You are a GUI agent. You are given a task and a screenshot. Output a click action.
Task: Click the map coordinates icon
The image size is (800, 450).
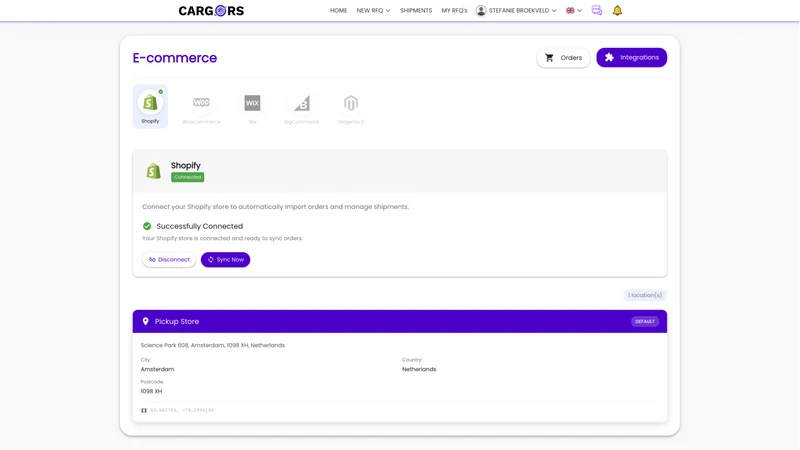[x=144, y=410]
